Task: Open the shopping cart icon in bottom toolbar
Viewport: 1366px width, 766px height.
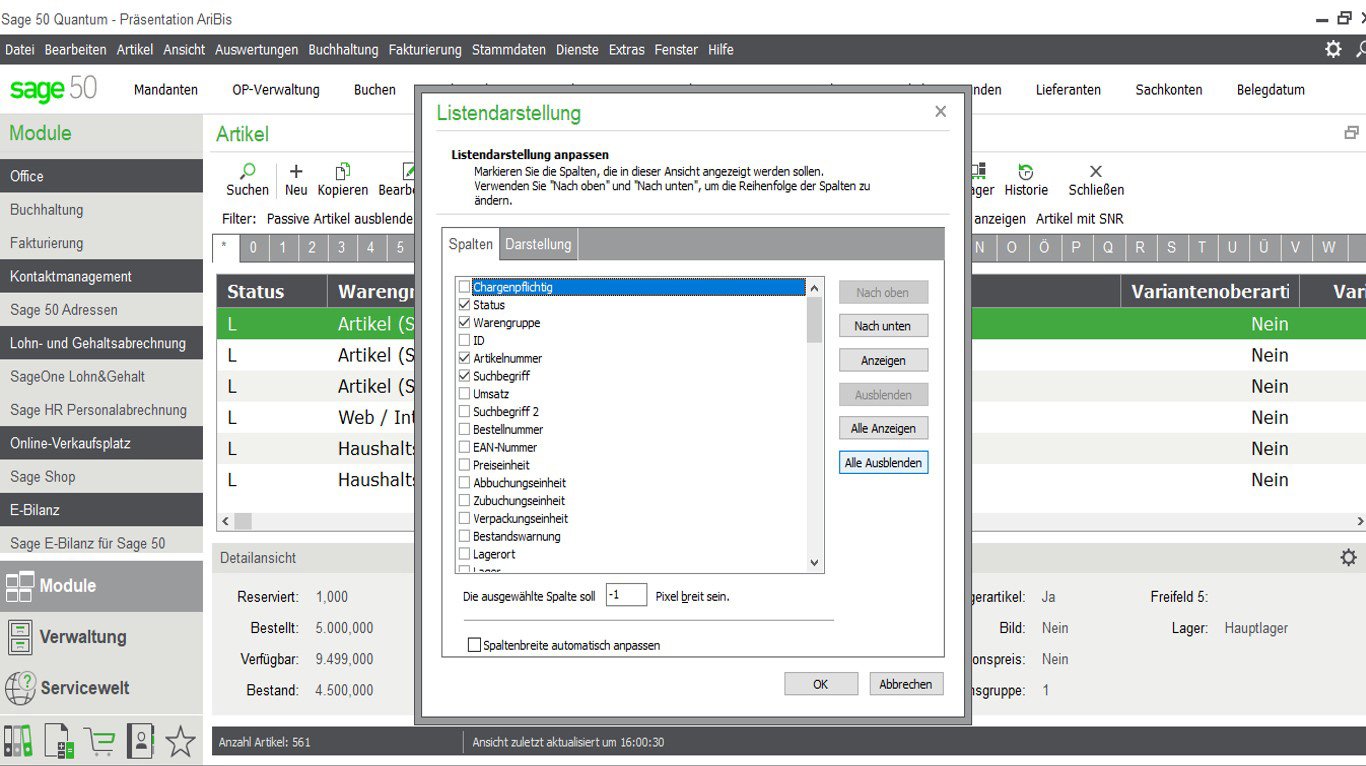Action: [x=100, y=740]
